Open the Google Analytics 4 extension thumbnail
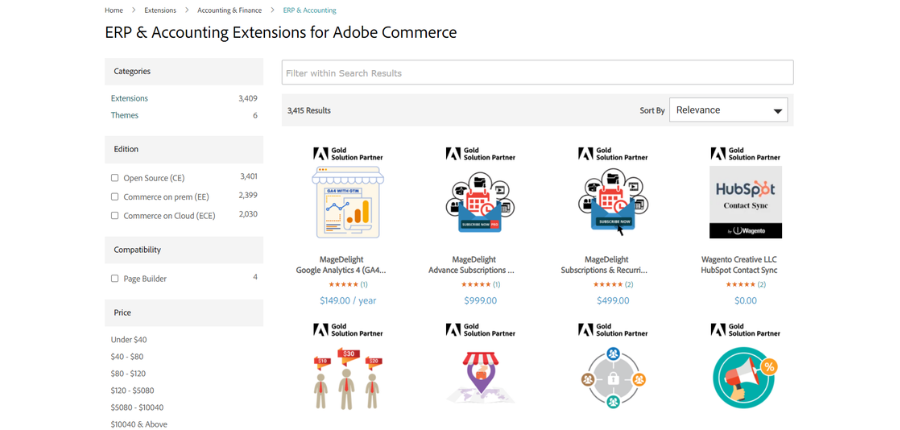900x430 pixels. [347, 202]
